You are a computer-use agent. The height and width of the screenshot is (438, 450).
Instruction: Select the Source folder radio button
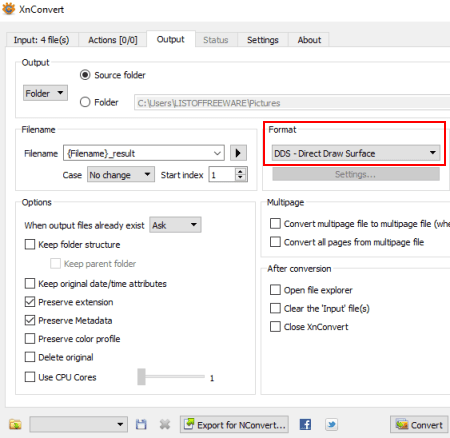pos(85,75)
